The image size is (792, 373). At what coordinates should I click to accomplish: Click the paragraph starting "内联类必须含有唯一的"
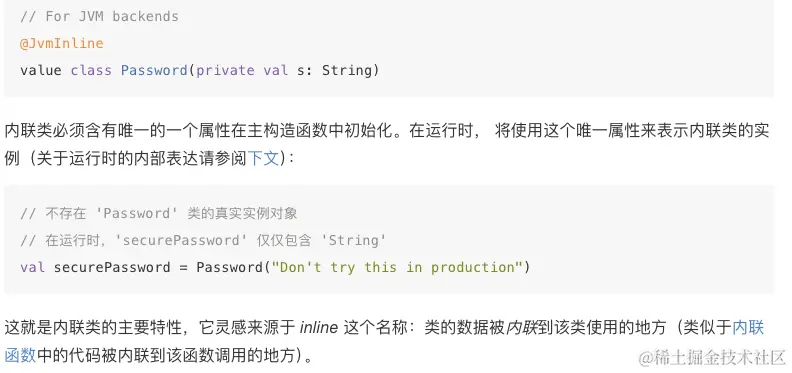point(387,145)
